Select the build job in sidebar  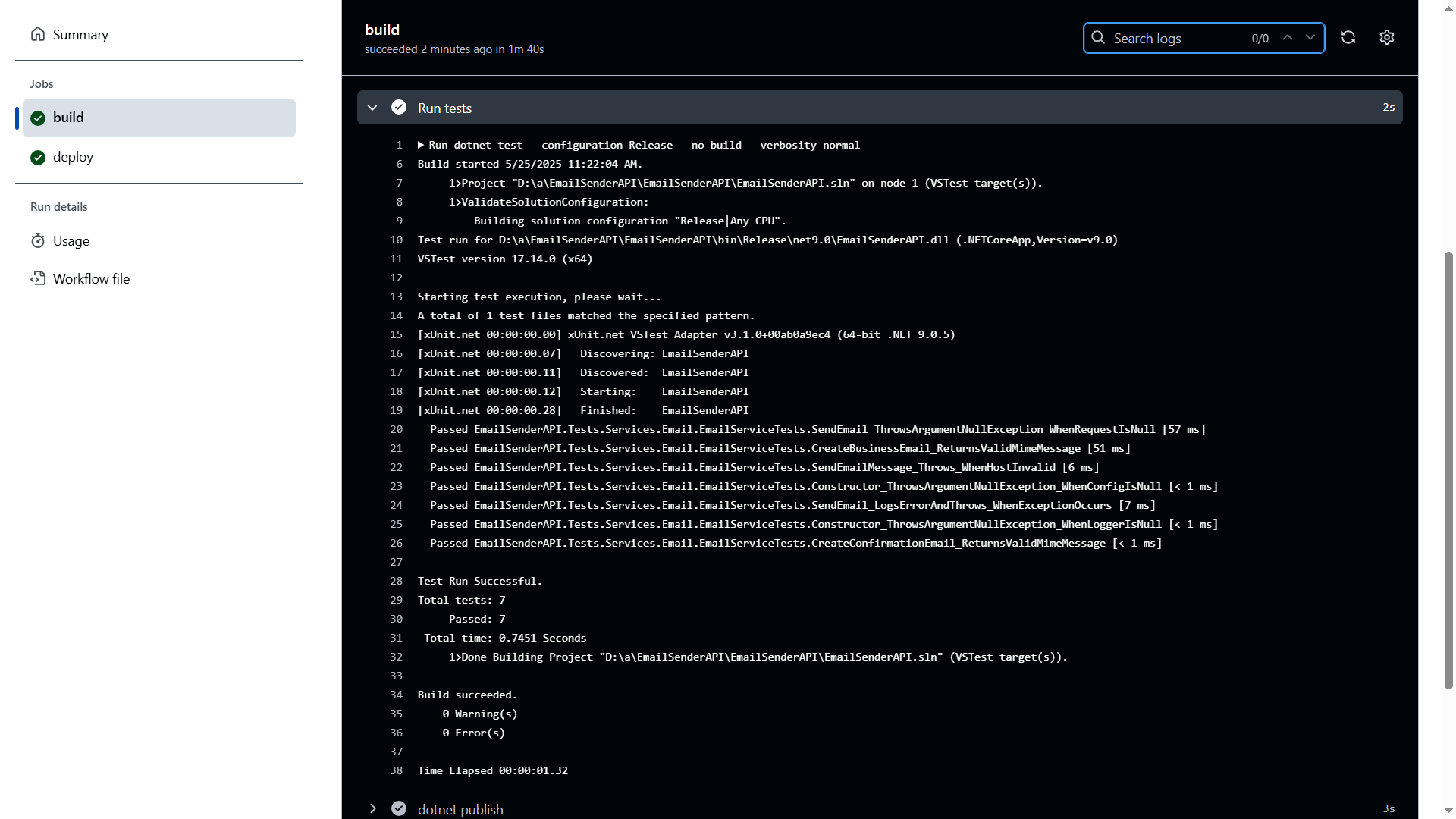(159, 118)
